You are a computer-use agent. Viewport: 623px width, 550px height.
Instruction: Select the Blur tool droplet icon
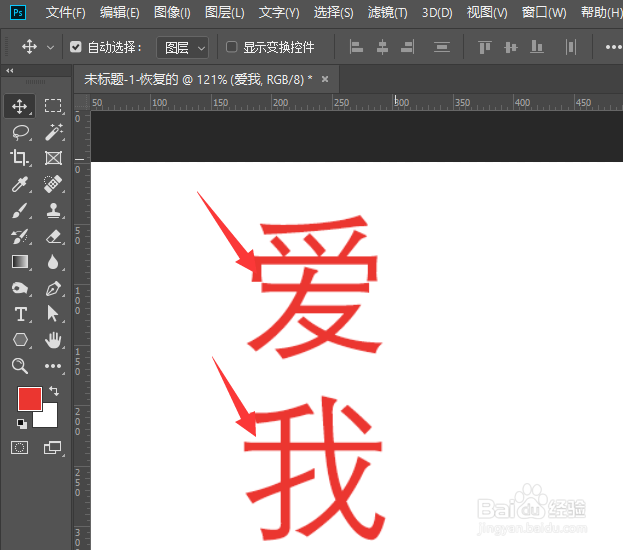click(x=53, y=262)
